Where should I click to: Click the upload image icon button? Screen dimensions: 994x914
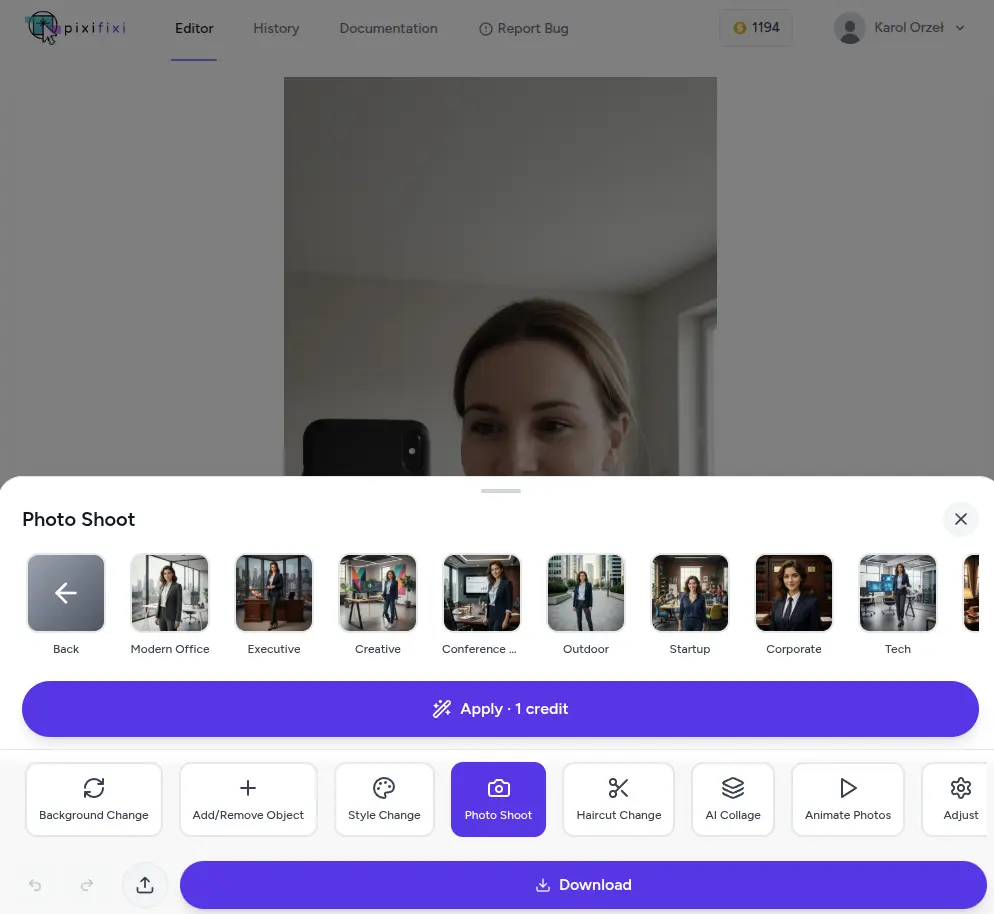(x=145, y=885)
